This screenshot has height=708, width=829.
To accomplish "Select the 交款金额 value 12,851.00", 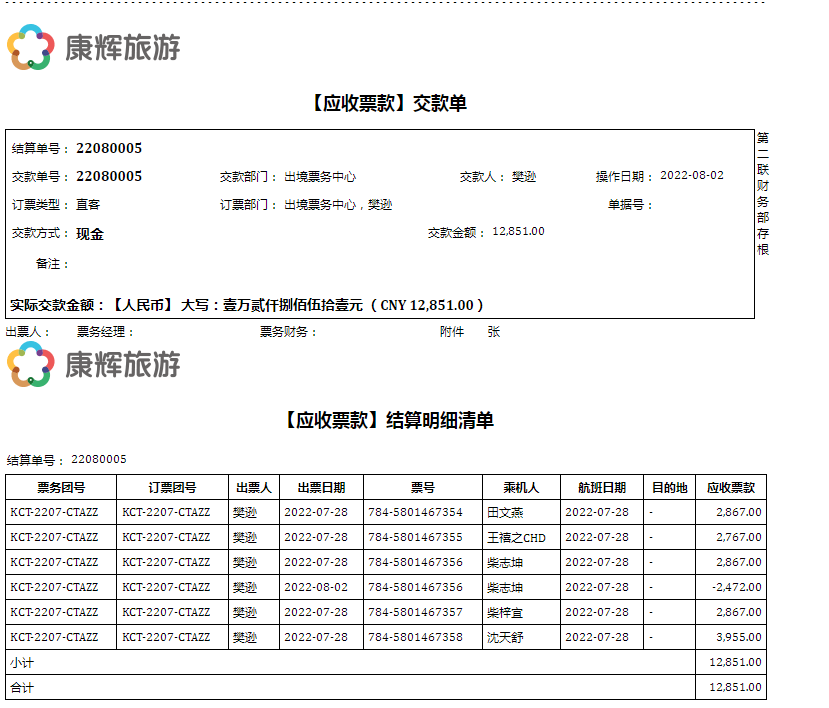I will pos(518,232).
